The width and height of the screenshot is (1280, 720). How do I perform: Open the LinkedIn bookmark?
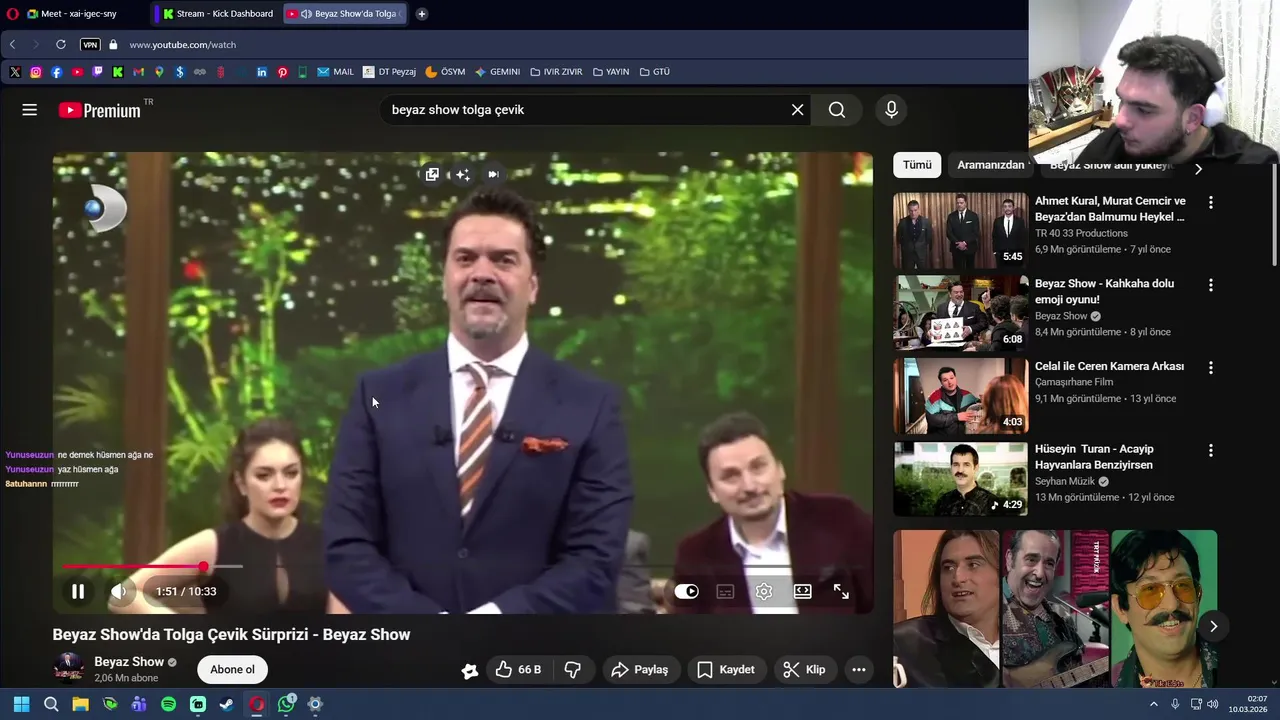[x=262, y=72]
